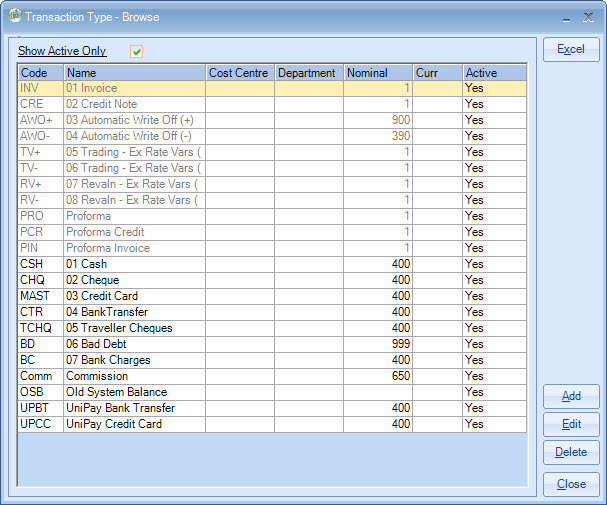Image resolution: width=607 pixels, height=505 pixels.
Task: Click the Add button
Action: click(x=571, y=396)
